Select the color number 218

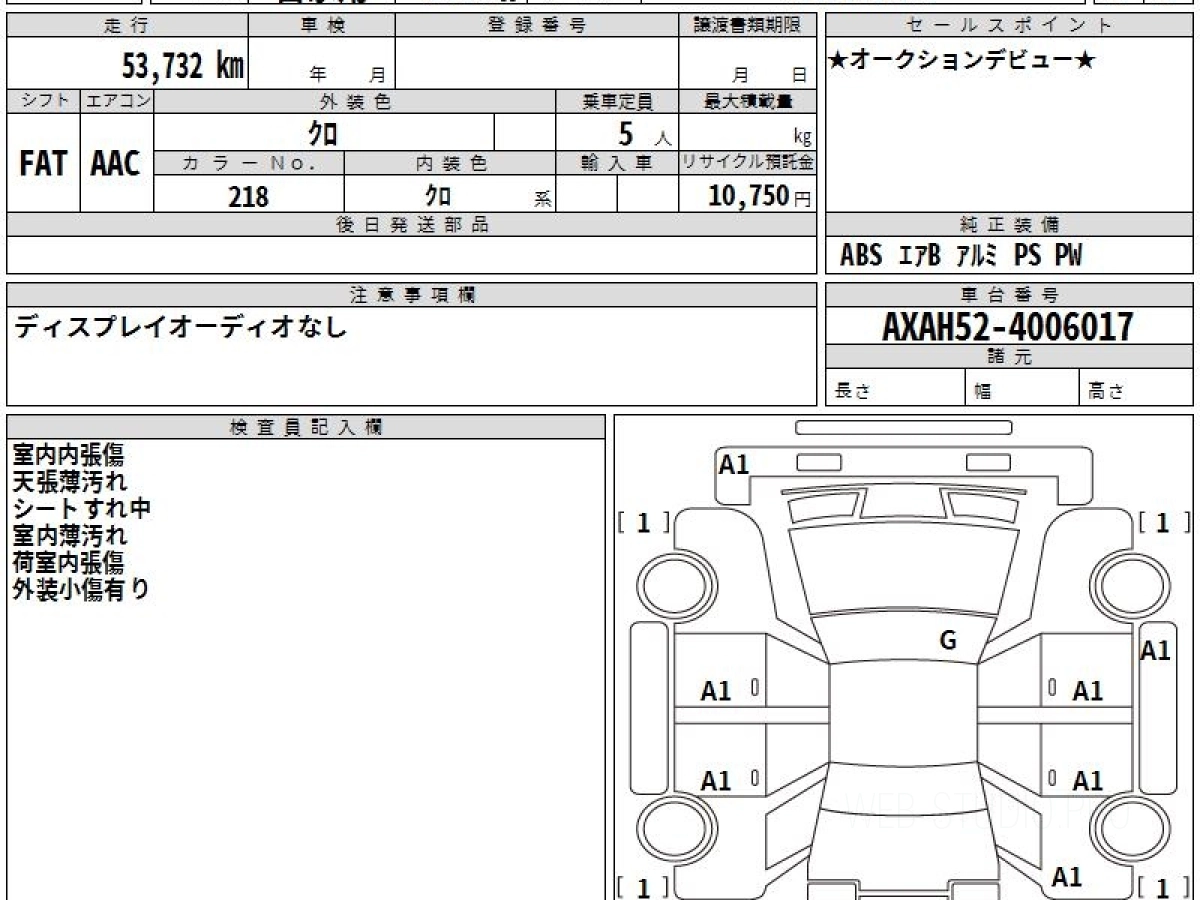coord(249,196)
